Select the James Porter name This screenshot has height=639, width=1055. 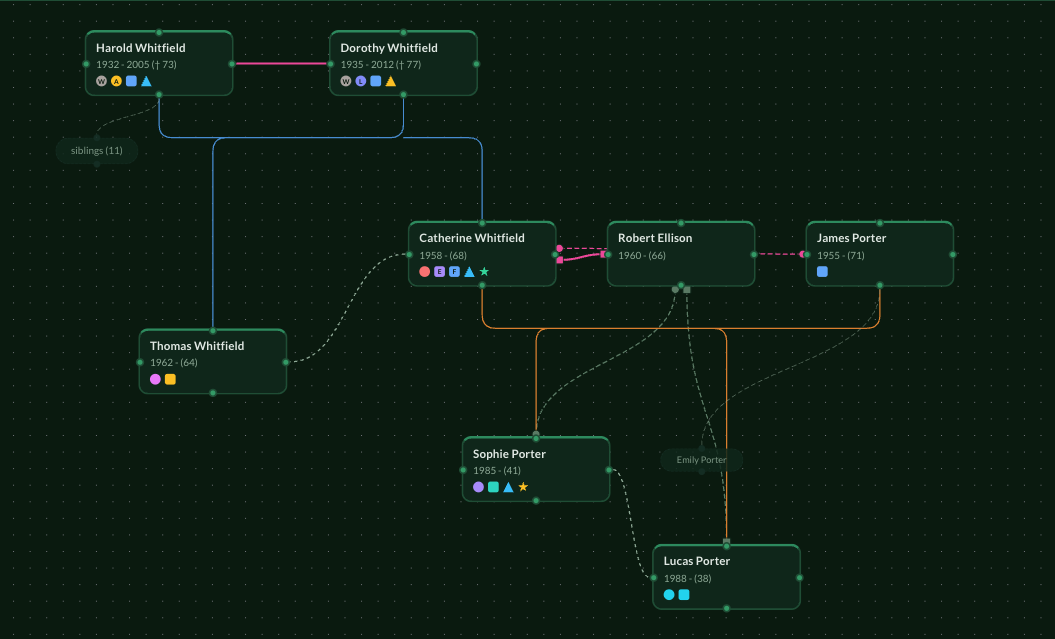(x=851, y=238)
